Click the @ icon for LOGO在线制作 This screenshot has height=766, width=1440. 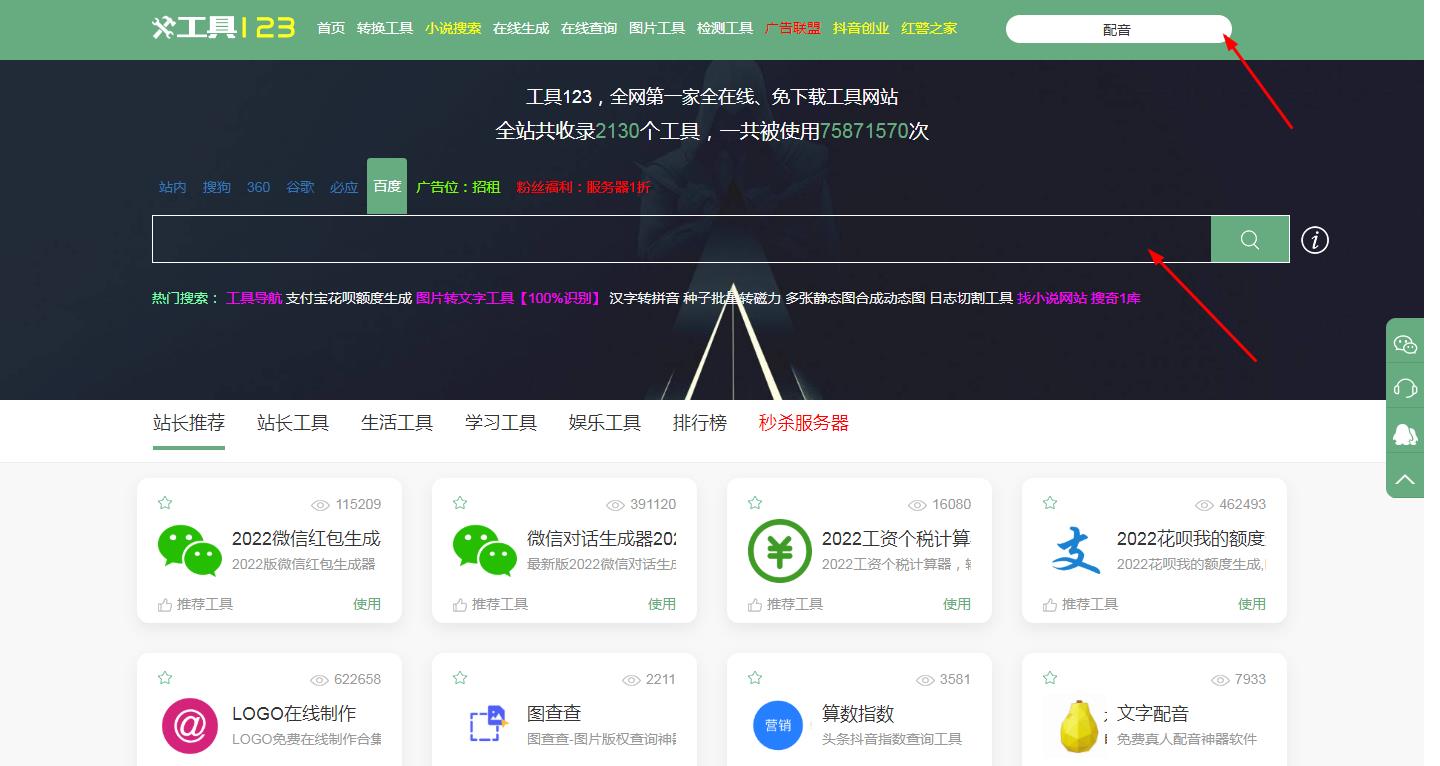pos(187,724)
